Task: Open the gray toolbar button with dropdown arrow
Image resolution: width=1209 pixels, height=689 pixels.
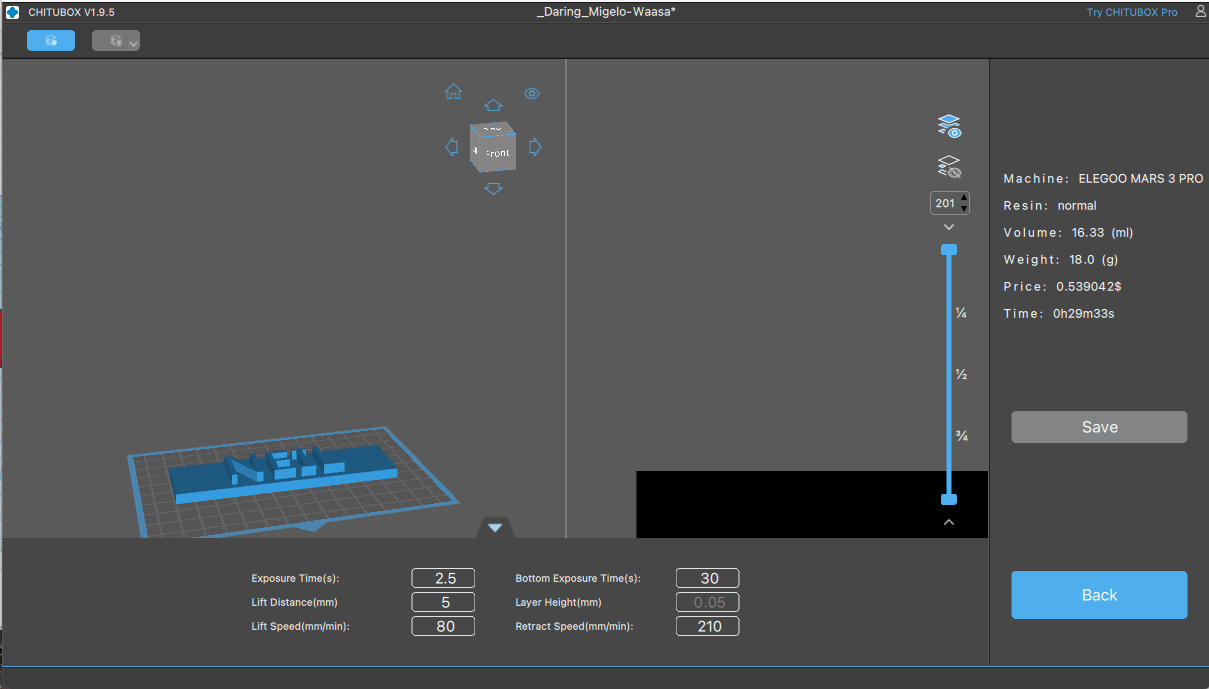Action: coord(116,40)
